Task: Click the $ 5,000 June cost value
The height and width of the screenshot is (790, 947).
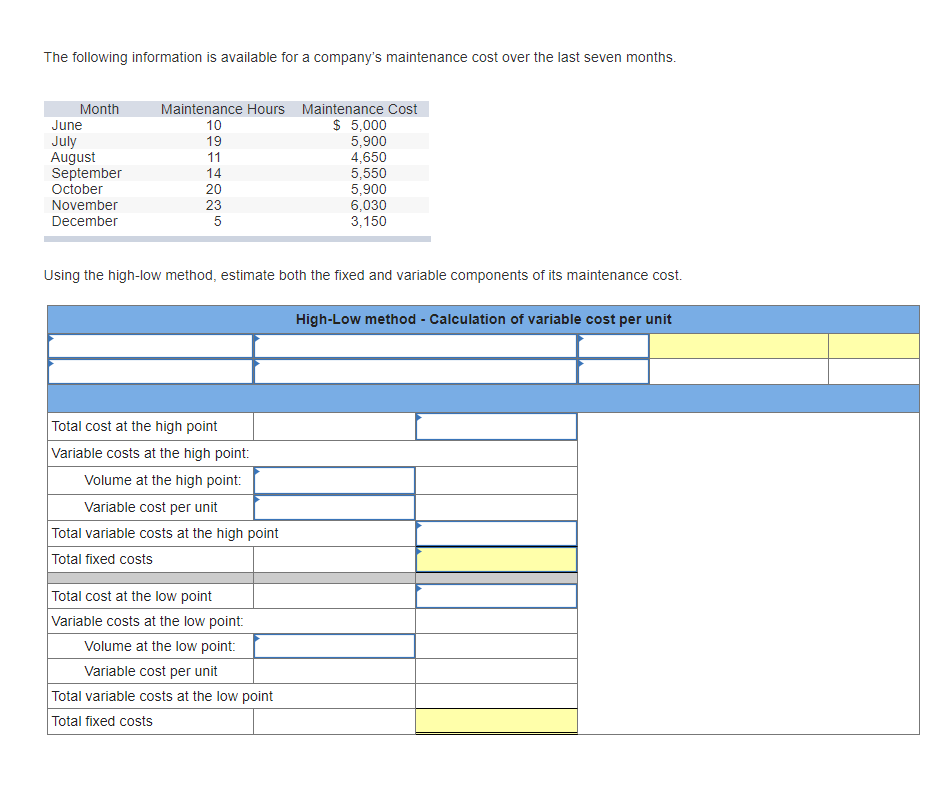Action: pos(359,125)
